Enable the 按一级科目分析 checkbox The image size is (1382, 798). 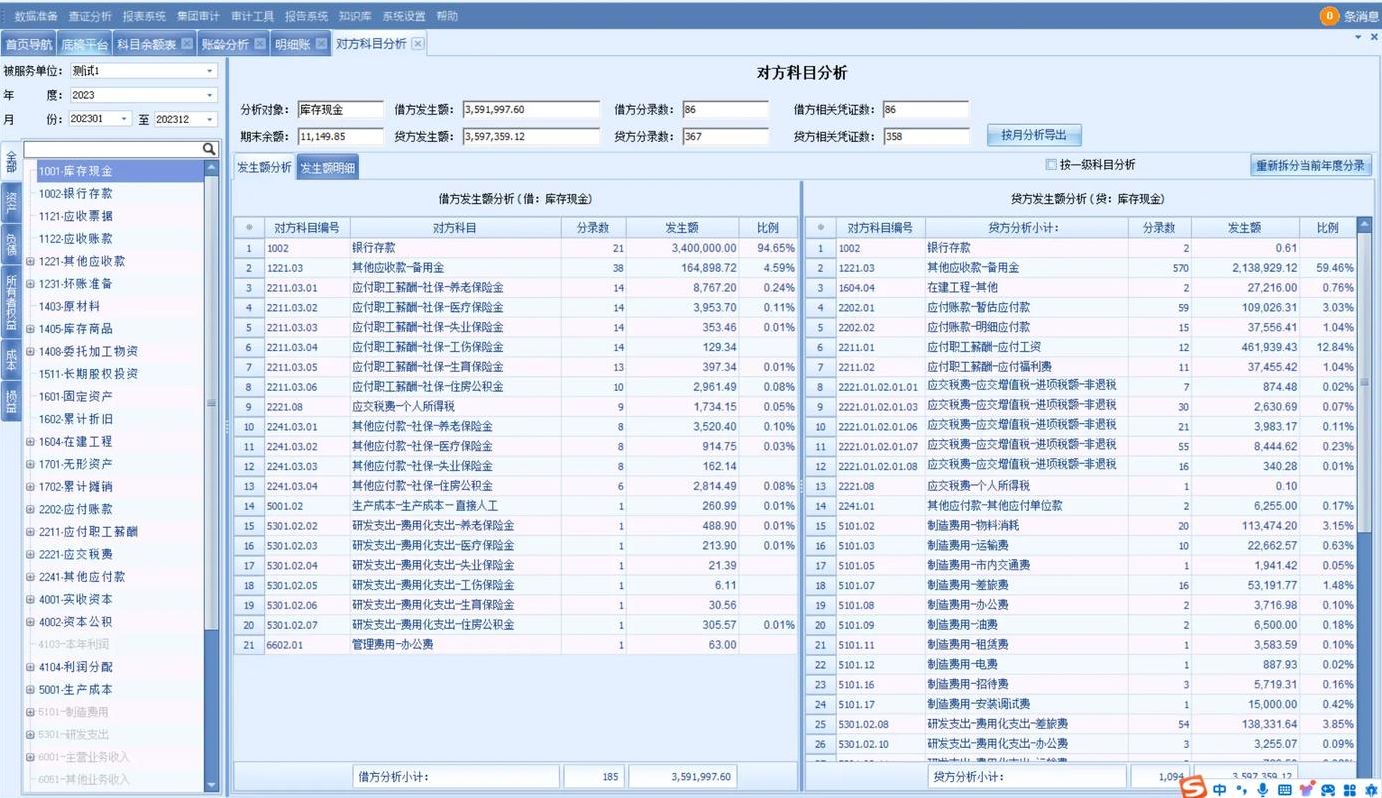(1049, 164)
